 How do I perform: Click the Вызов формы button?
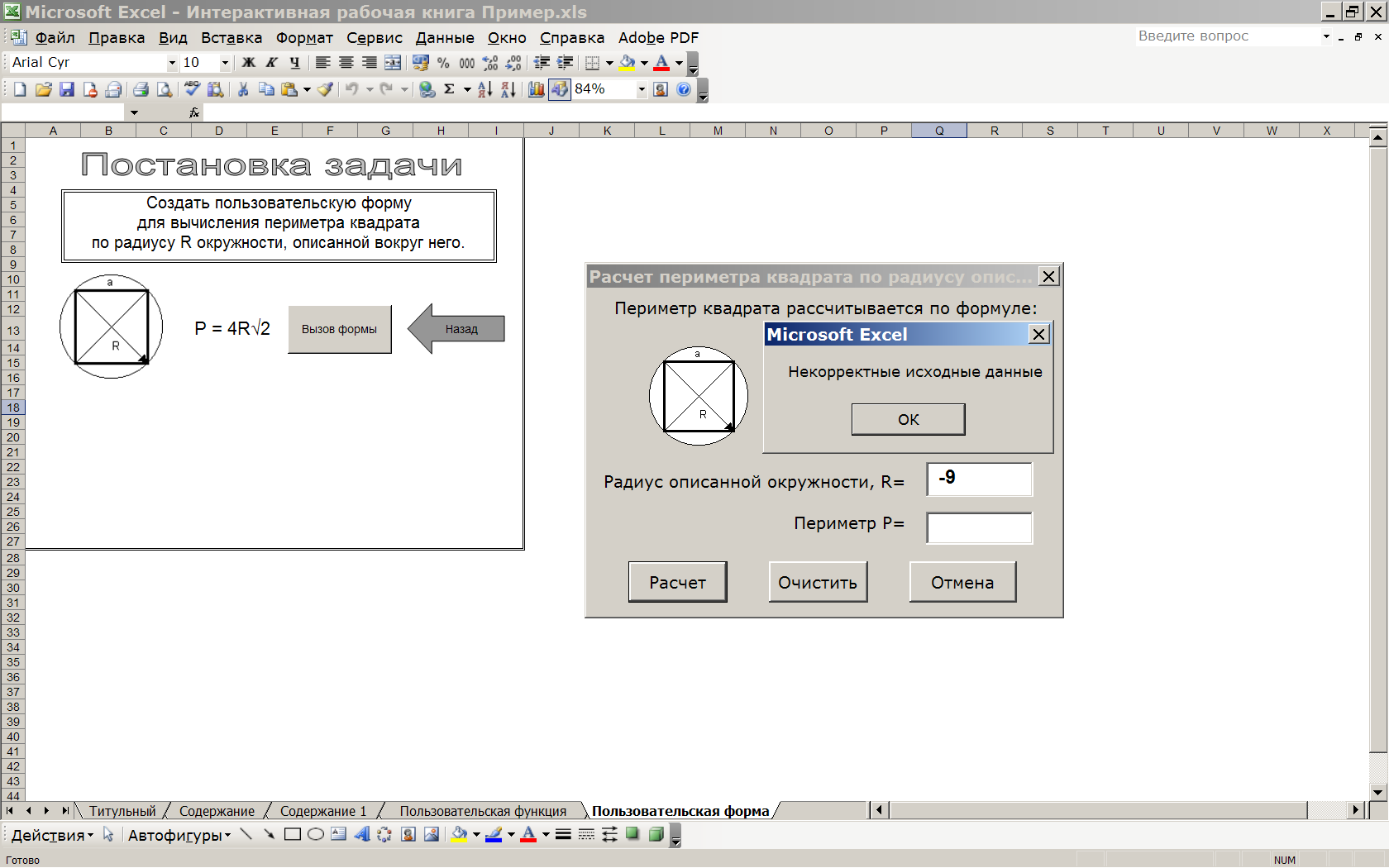339,329
